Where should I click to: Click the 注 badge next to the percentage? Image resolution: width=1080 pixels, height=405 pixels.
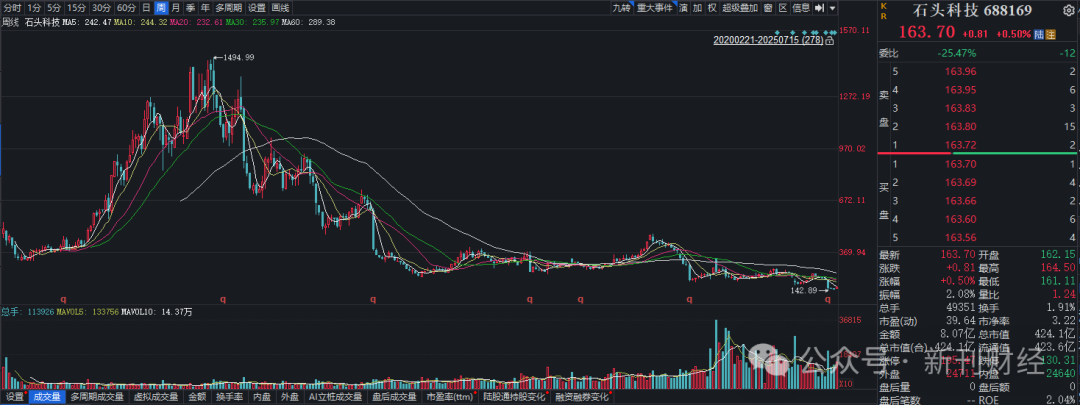click(1052, 33)
